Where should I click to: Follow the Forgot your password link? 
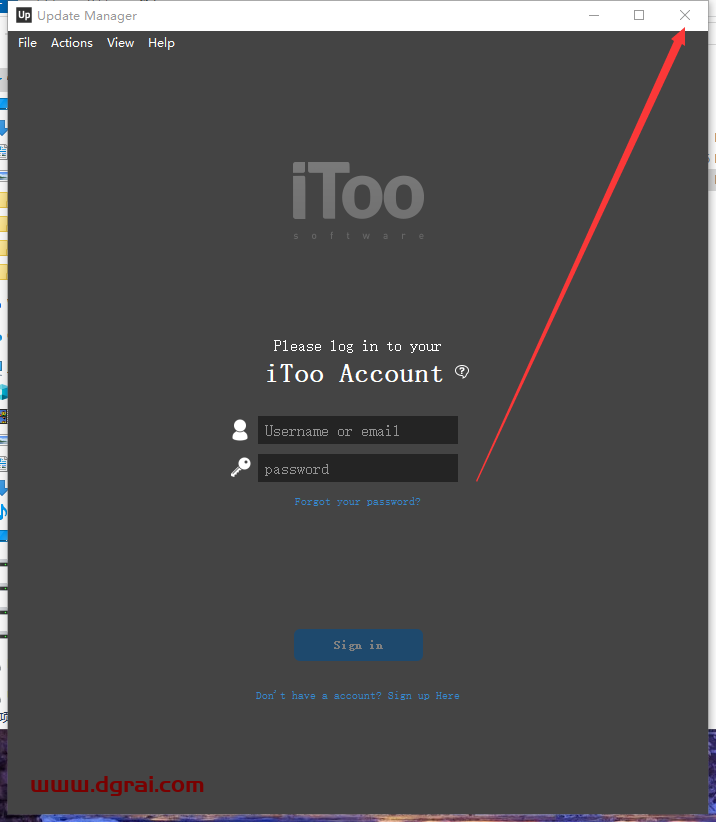(x=357, y=502)
